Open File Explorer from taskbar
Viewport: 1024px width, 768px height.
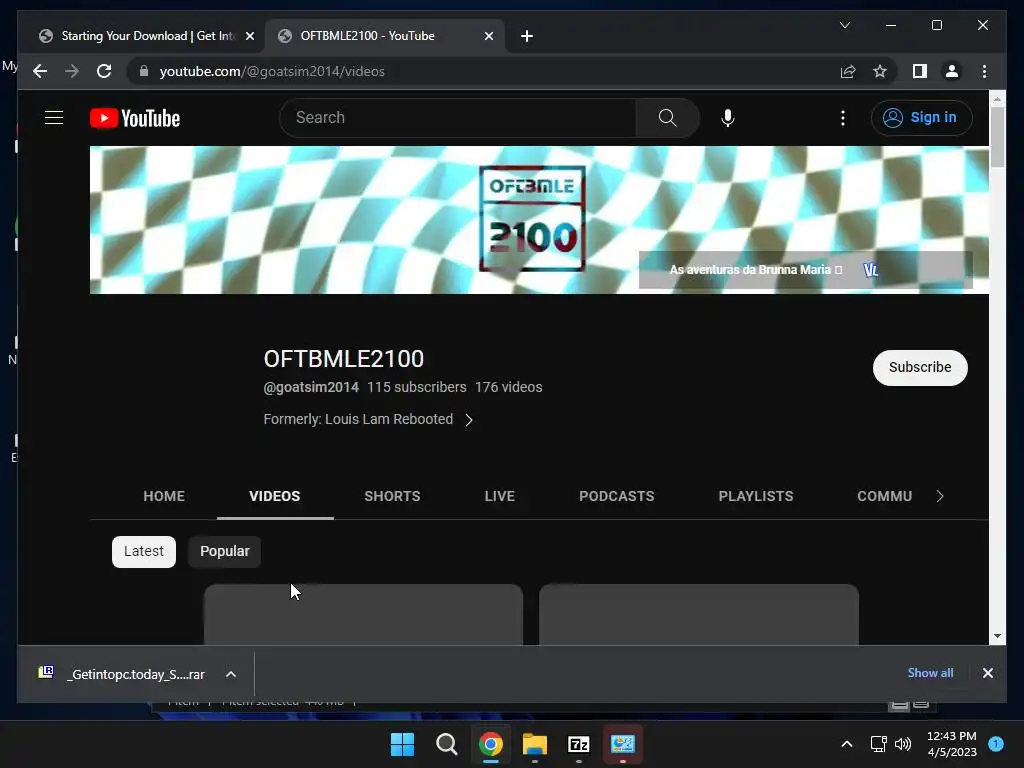point(534,744)
